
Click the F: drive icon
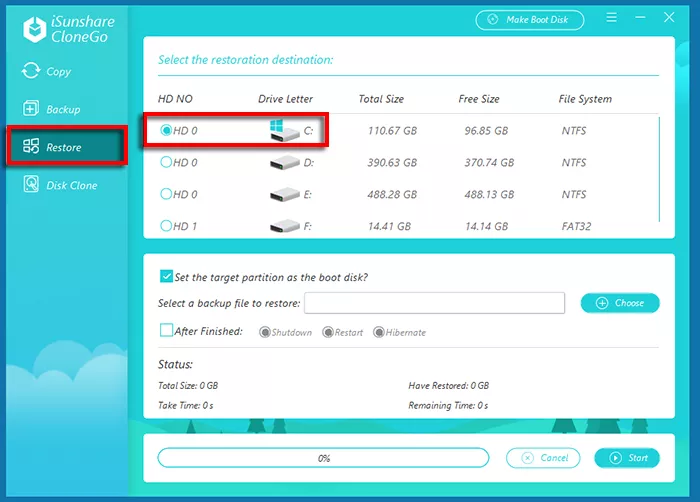[284, 226]
